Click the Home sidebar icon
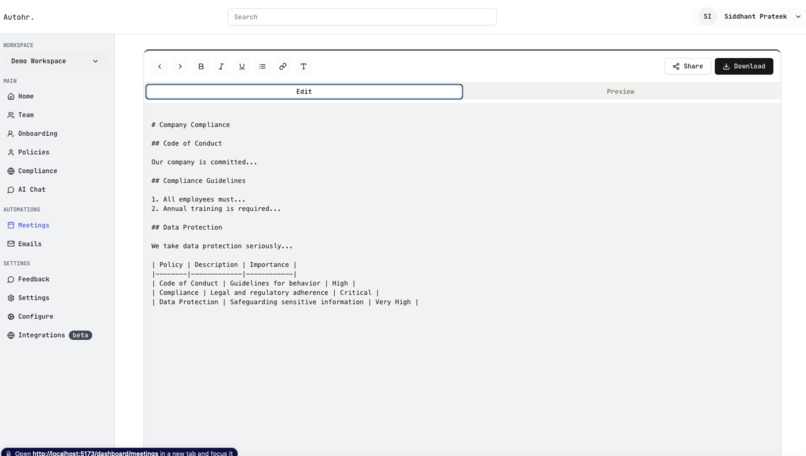 pos(11,96)
